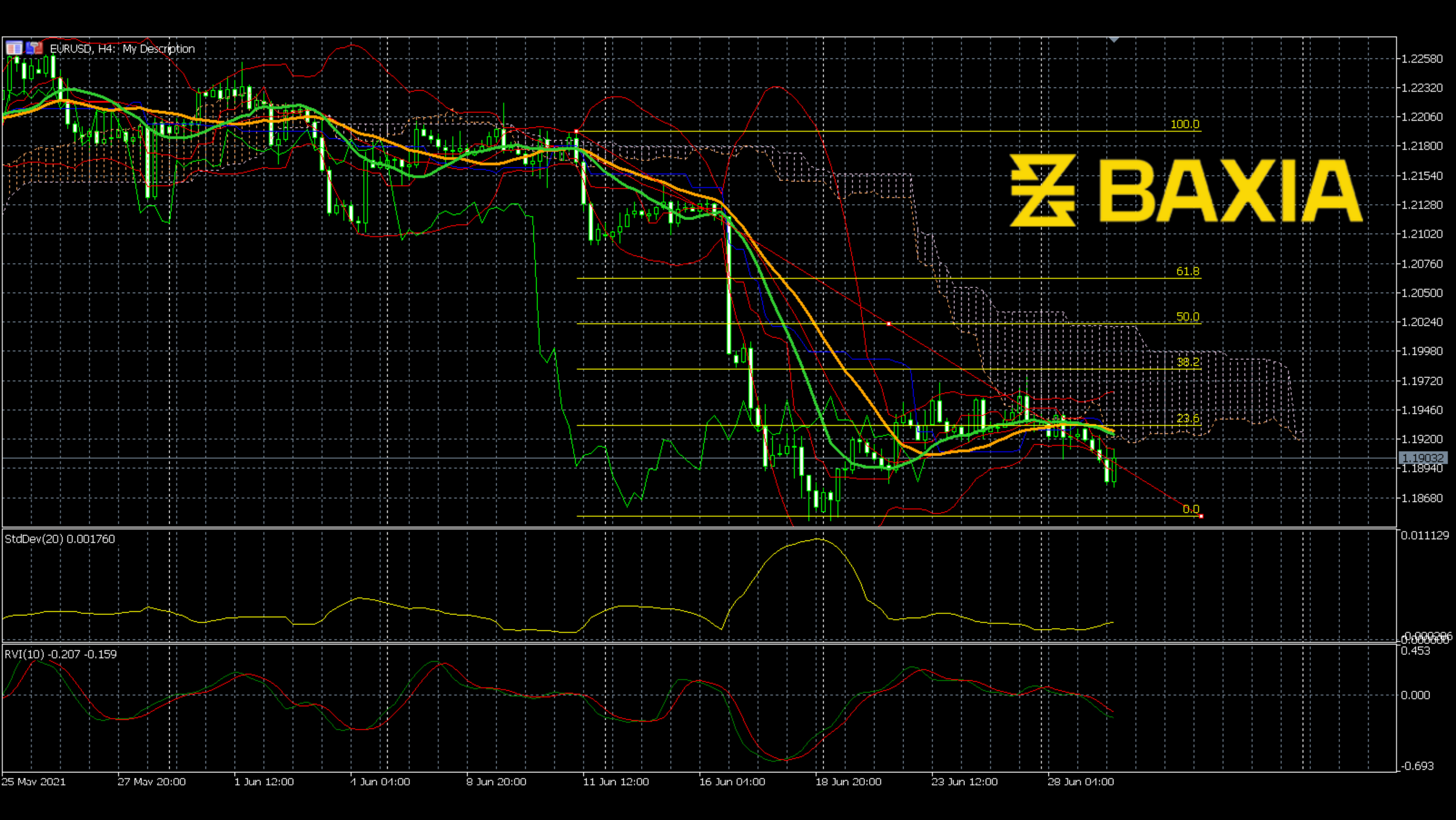Click price scale value 1.22320
1456x820 pixels.
pos(1422,88)
